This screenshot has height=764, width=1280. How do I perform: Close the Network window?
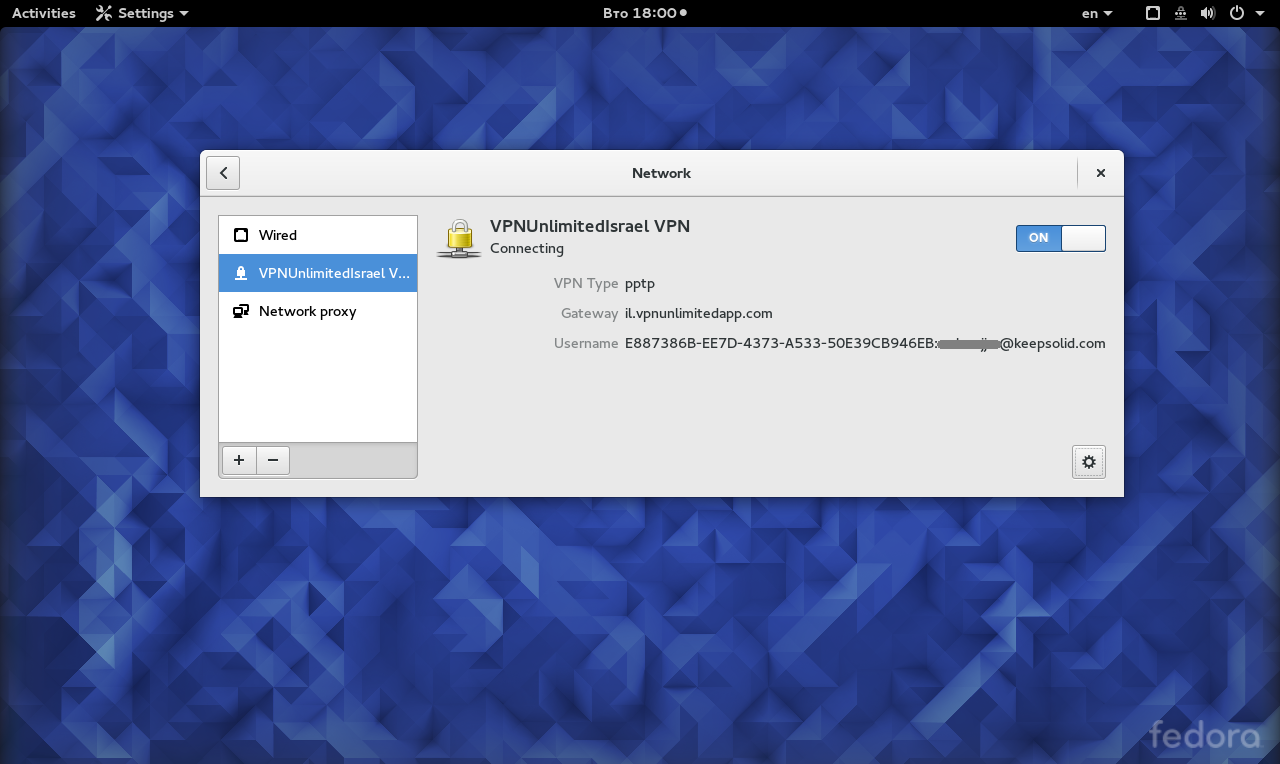tap(1100, 173)
